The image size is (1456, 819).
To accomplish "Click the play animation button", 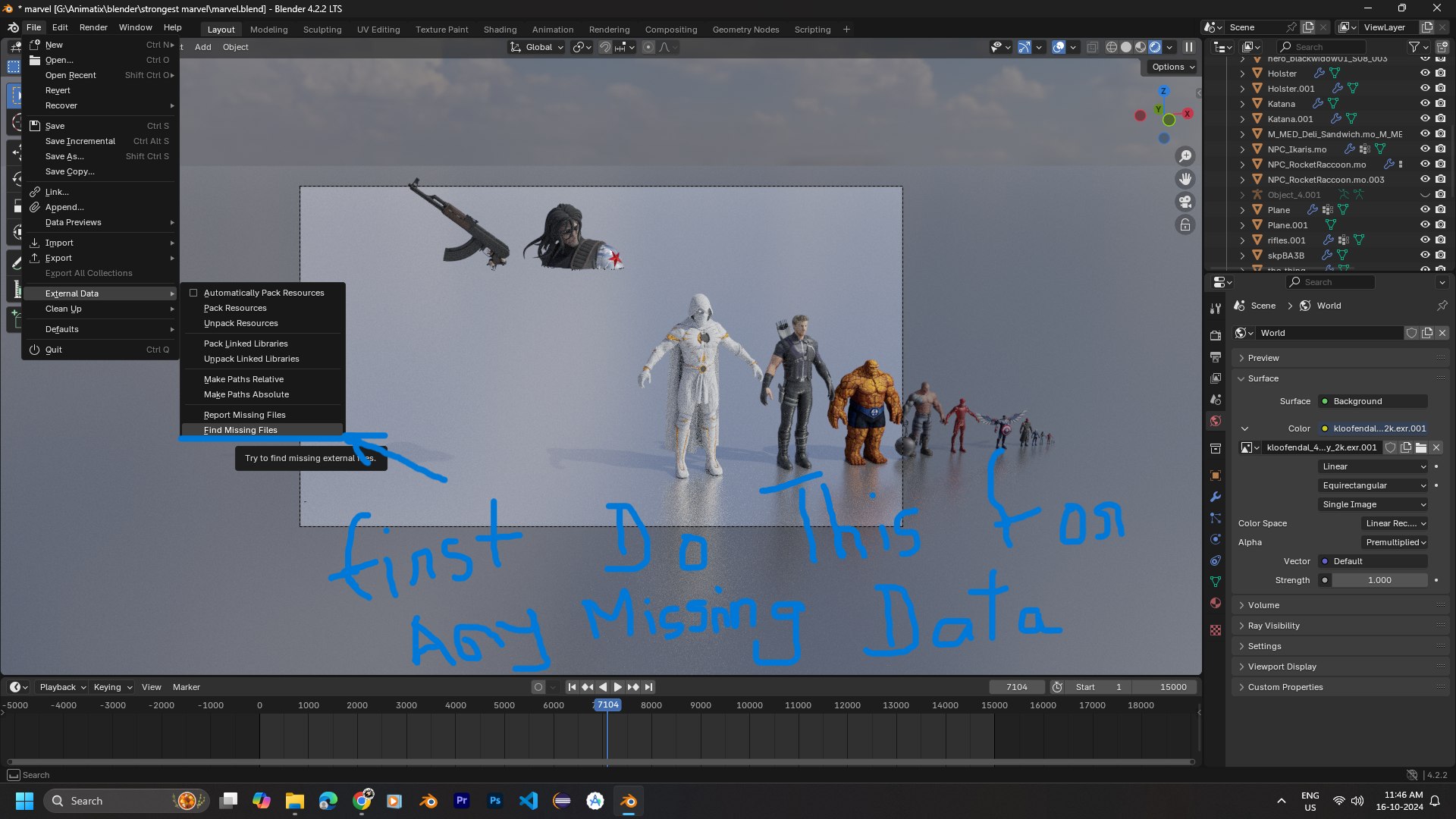I will 617,687.
